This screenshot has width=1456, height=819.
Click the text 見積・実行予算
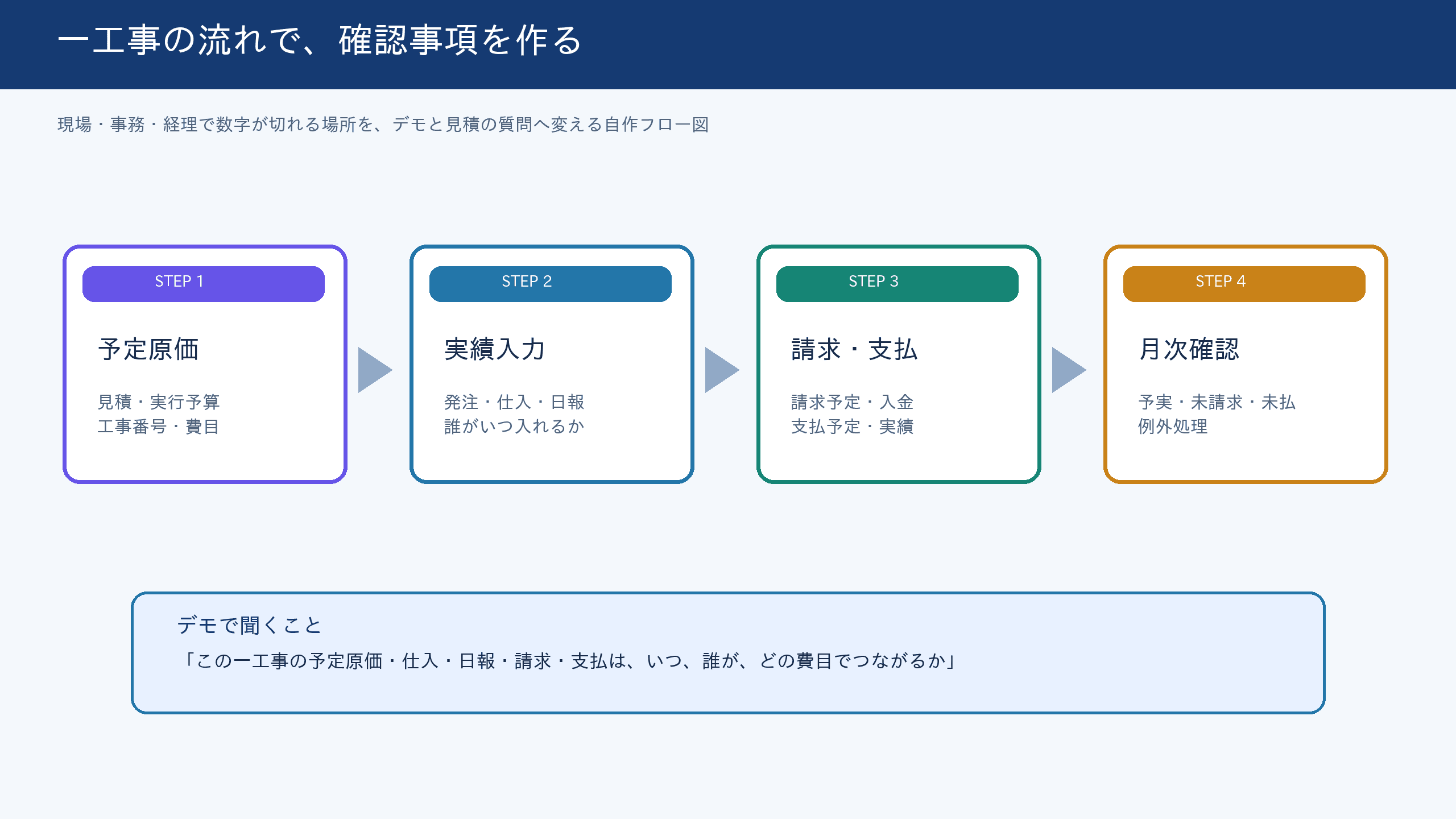(159, 402)
